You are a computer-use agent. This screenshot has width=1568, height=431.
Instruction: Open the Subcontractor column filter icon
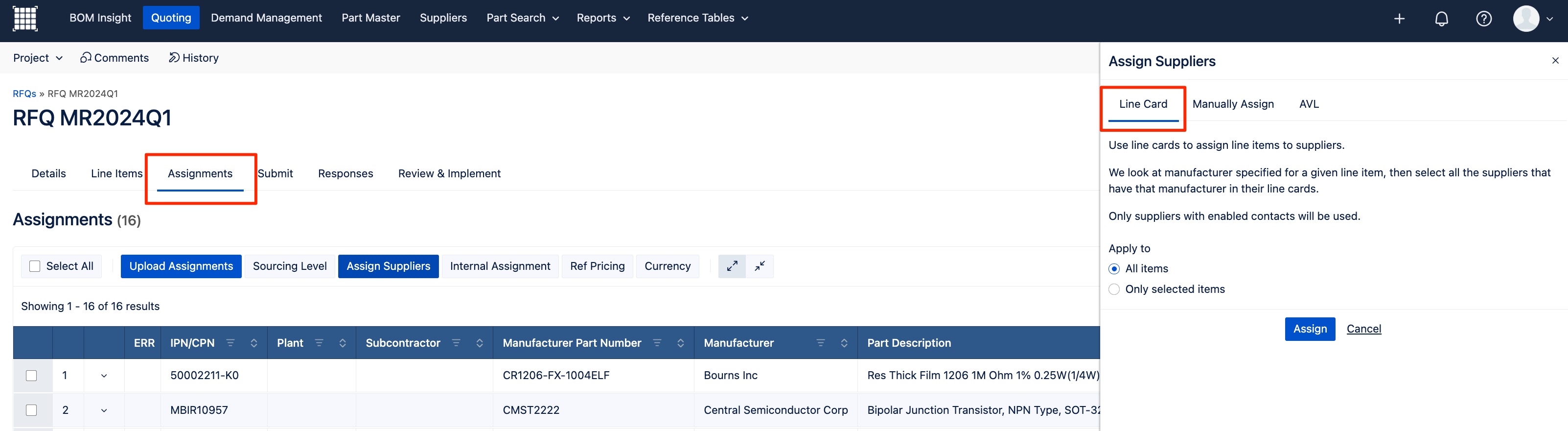tap(456, 343)
